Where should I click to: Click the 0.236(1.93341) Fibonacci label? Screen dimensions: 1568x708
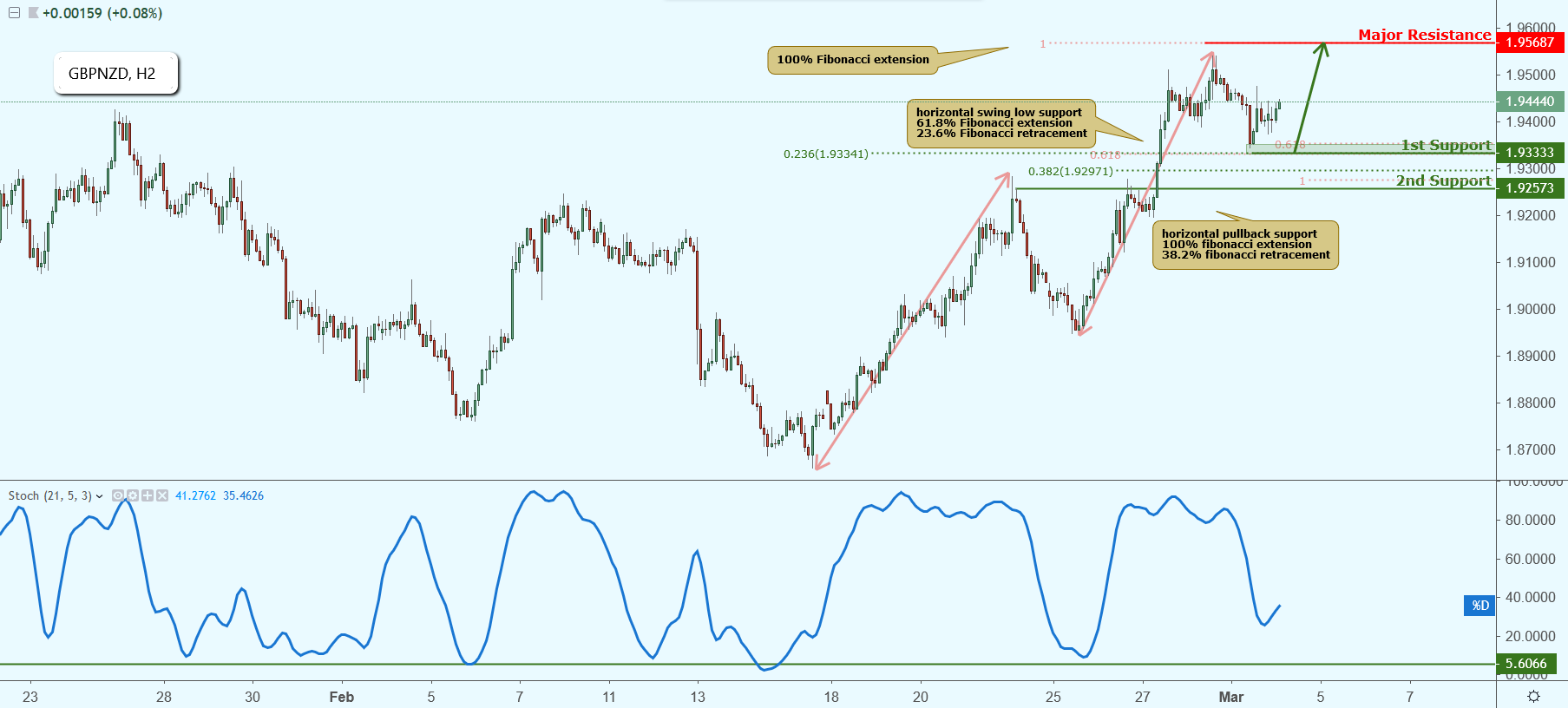825,154
